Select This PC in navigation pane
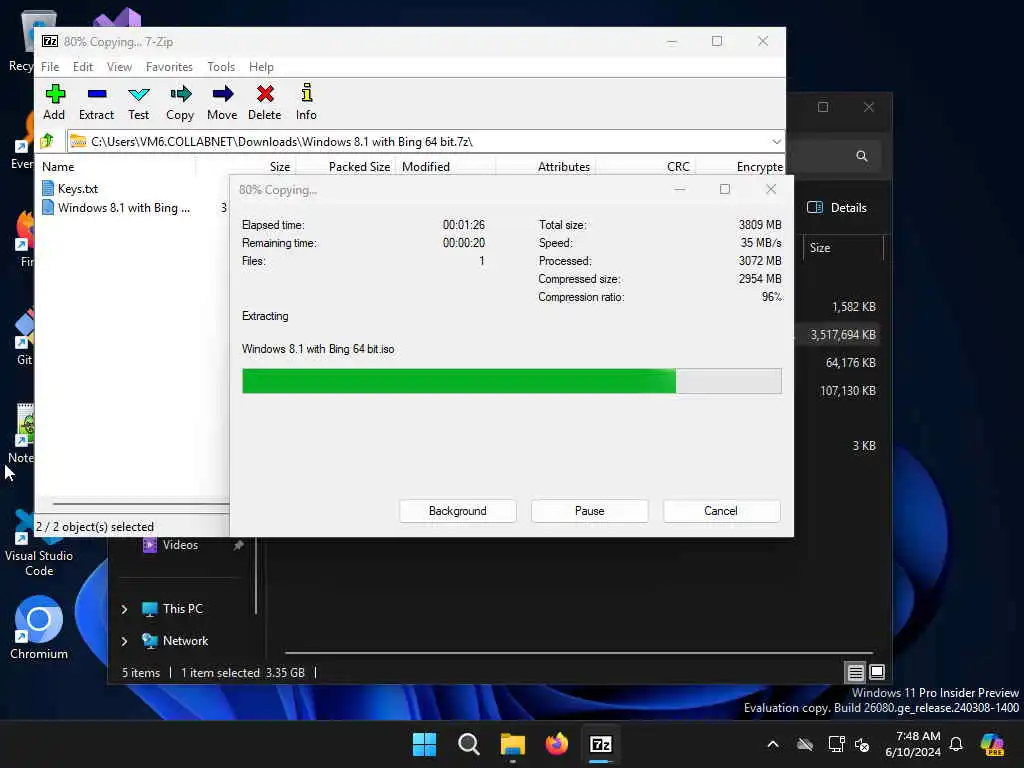 [183, 609]
